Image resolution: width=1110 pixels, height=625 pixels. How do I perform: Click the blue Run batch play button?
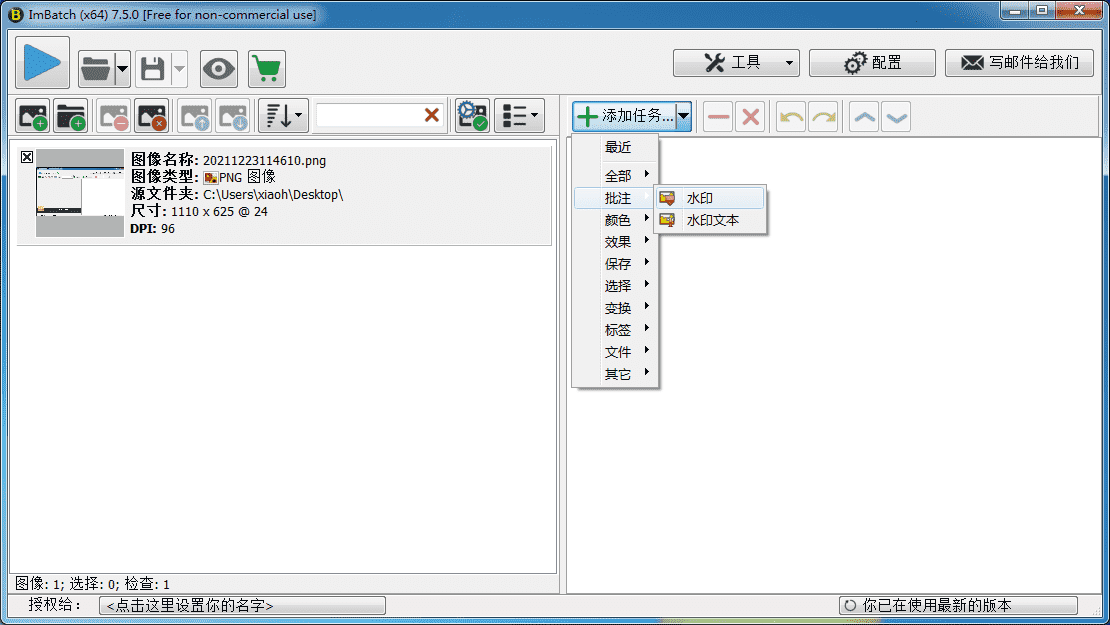tap(42, 63)
